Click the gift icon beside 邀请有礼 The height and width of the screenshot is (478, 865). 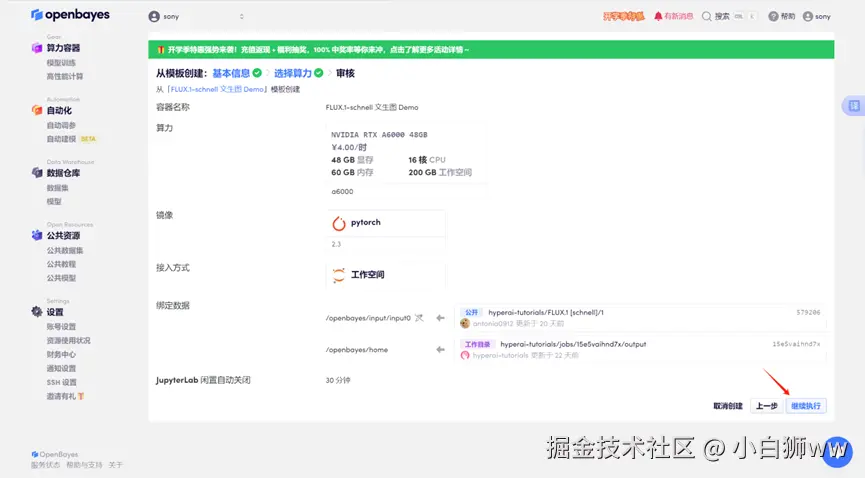coord(81,396)
